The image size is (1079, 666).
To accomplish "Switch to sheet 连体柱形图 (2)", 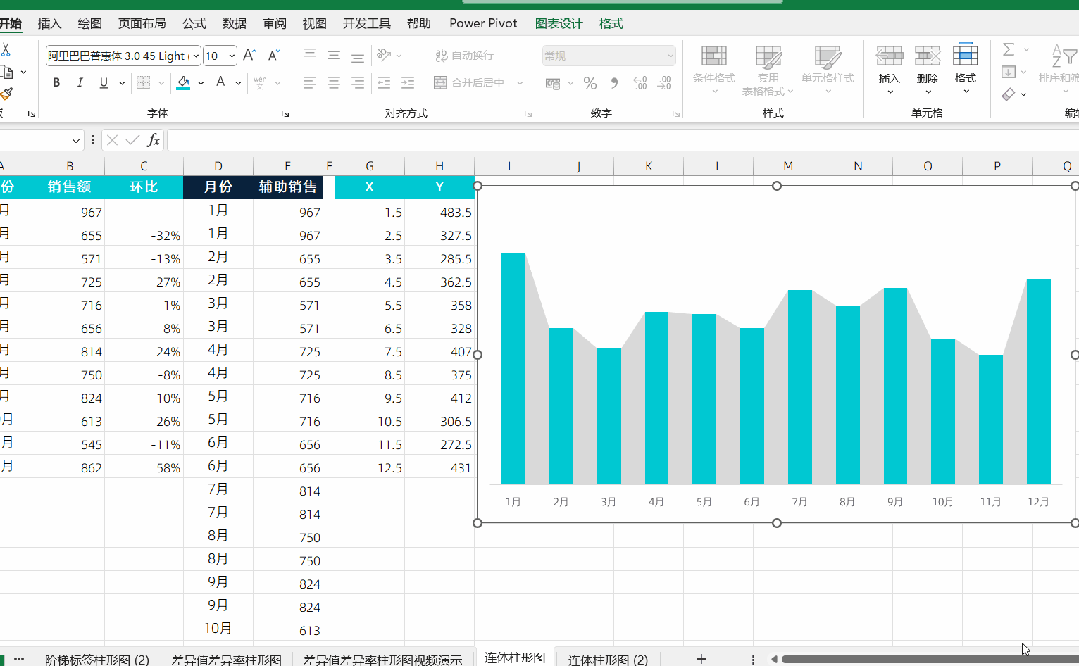I will point(608,659).
